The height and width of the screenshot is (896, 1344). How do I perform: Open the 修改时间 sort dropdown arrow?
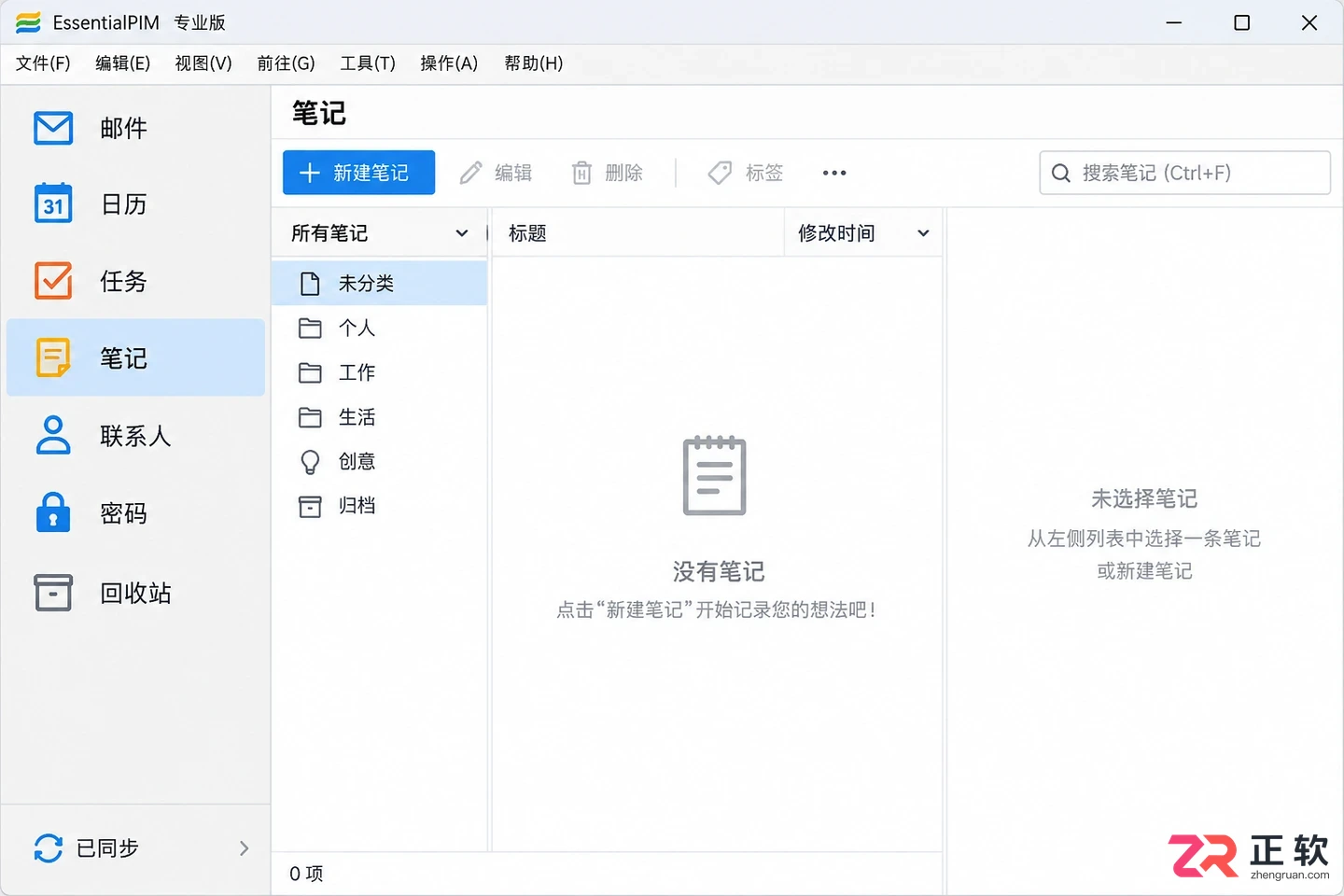[x=923, y=233]
